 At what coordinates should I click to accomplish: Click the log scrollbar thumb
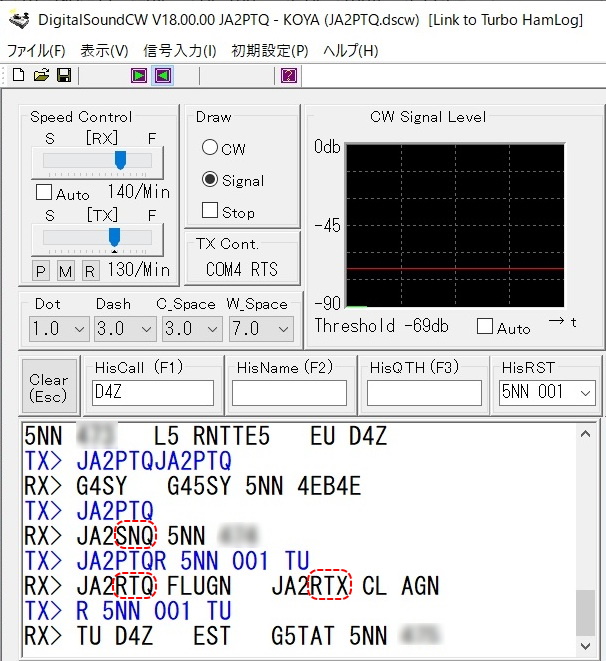coord(585,613)
